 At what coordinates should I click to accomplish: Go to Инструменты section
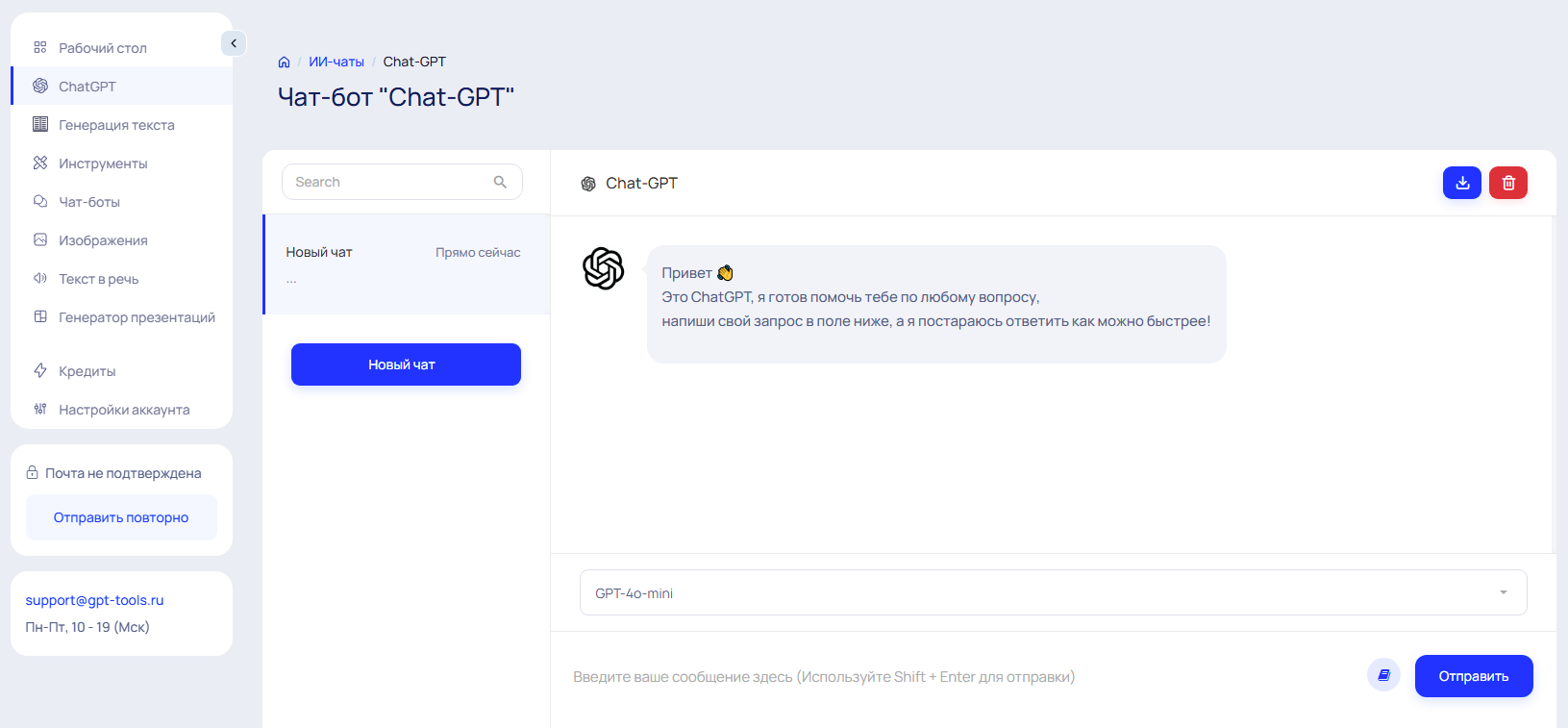pos(103,163)
